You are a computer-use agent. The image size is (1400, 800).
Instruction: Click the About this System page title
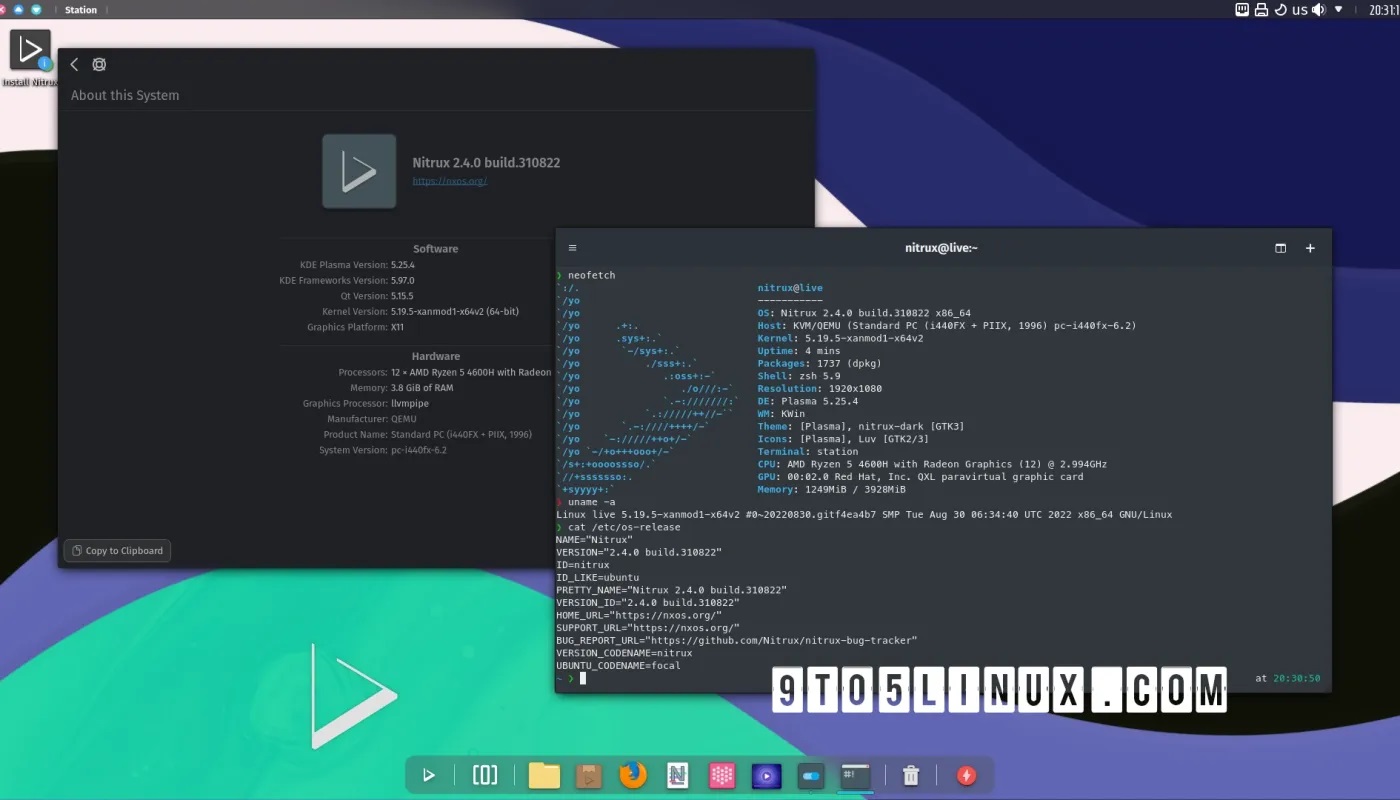(125, 95)
